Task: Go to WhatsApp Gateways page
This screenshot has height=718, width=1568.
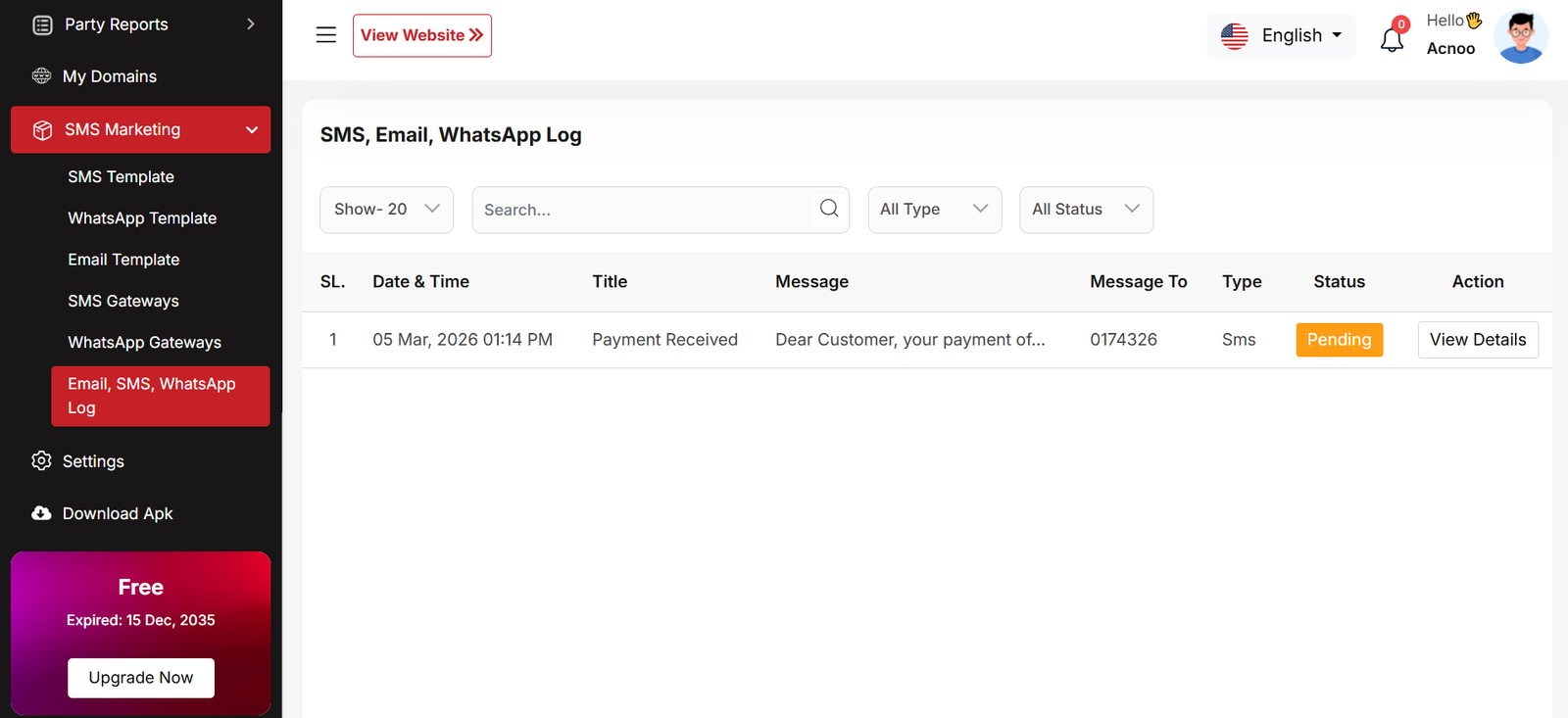Action: 144,343
